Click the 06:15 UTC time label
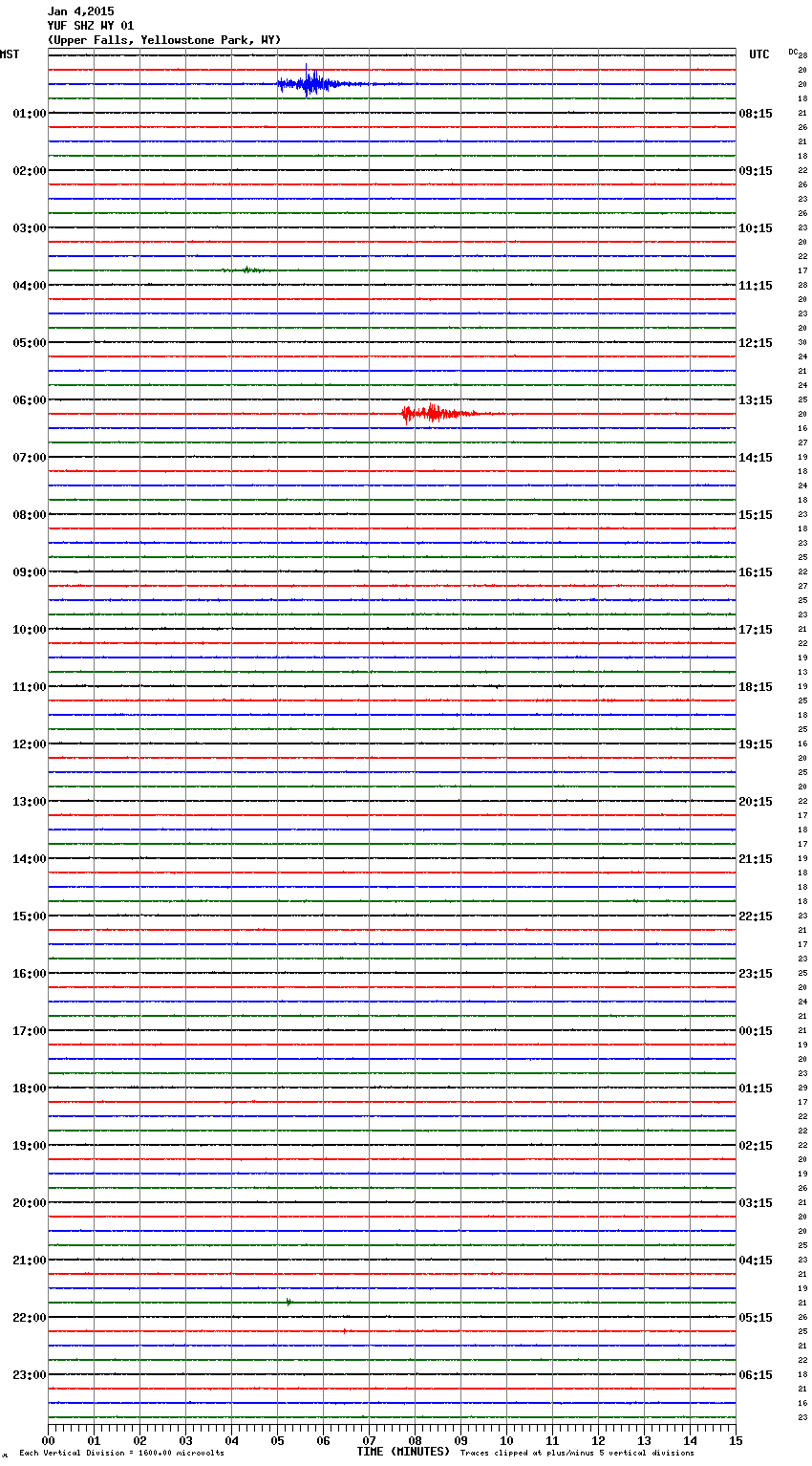 [x=756, y=1375]
